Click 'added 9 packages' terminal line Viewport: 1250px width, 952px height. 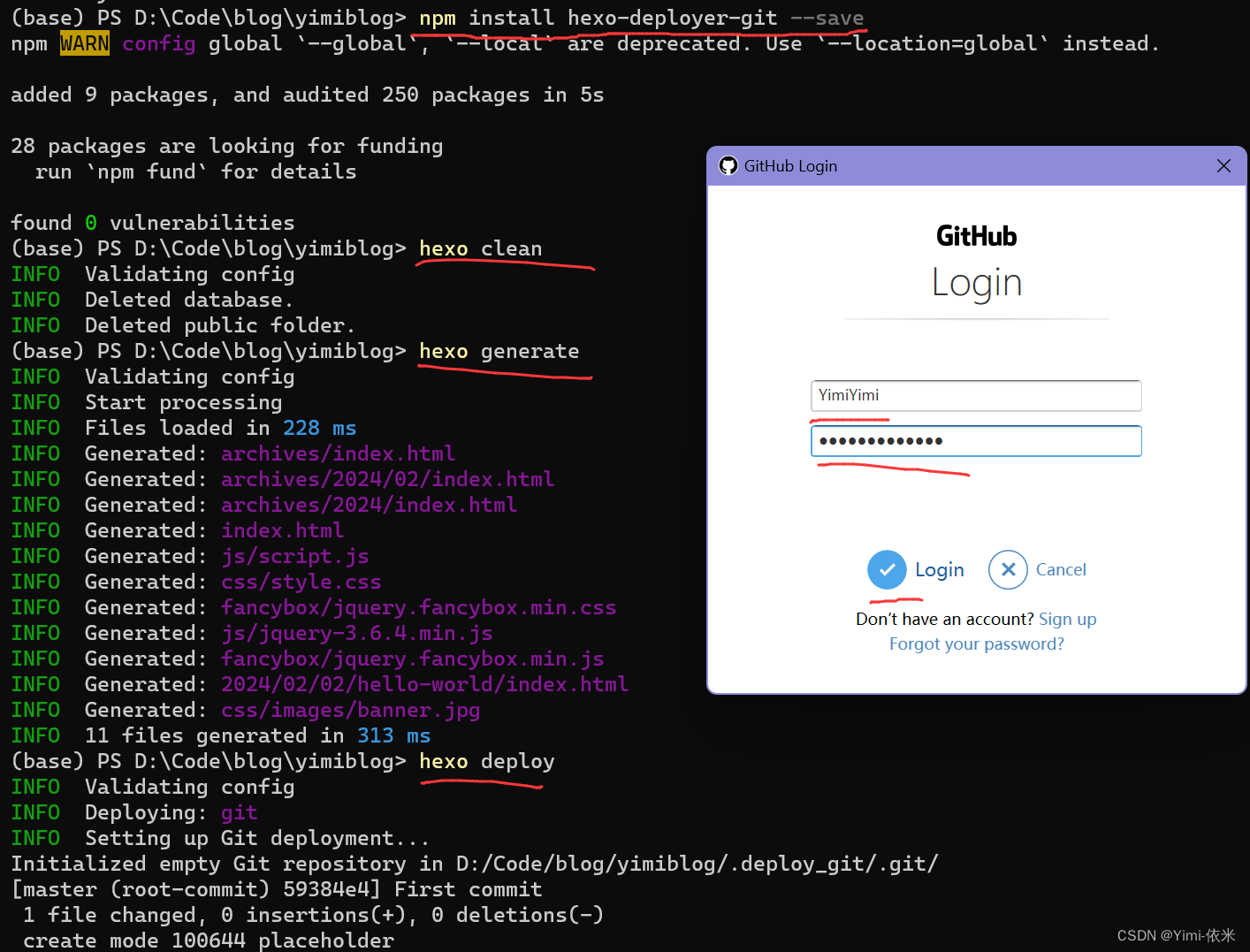click(307, 95)
